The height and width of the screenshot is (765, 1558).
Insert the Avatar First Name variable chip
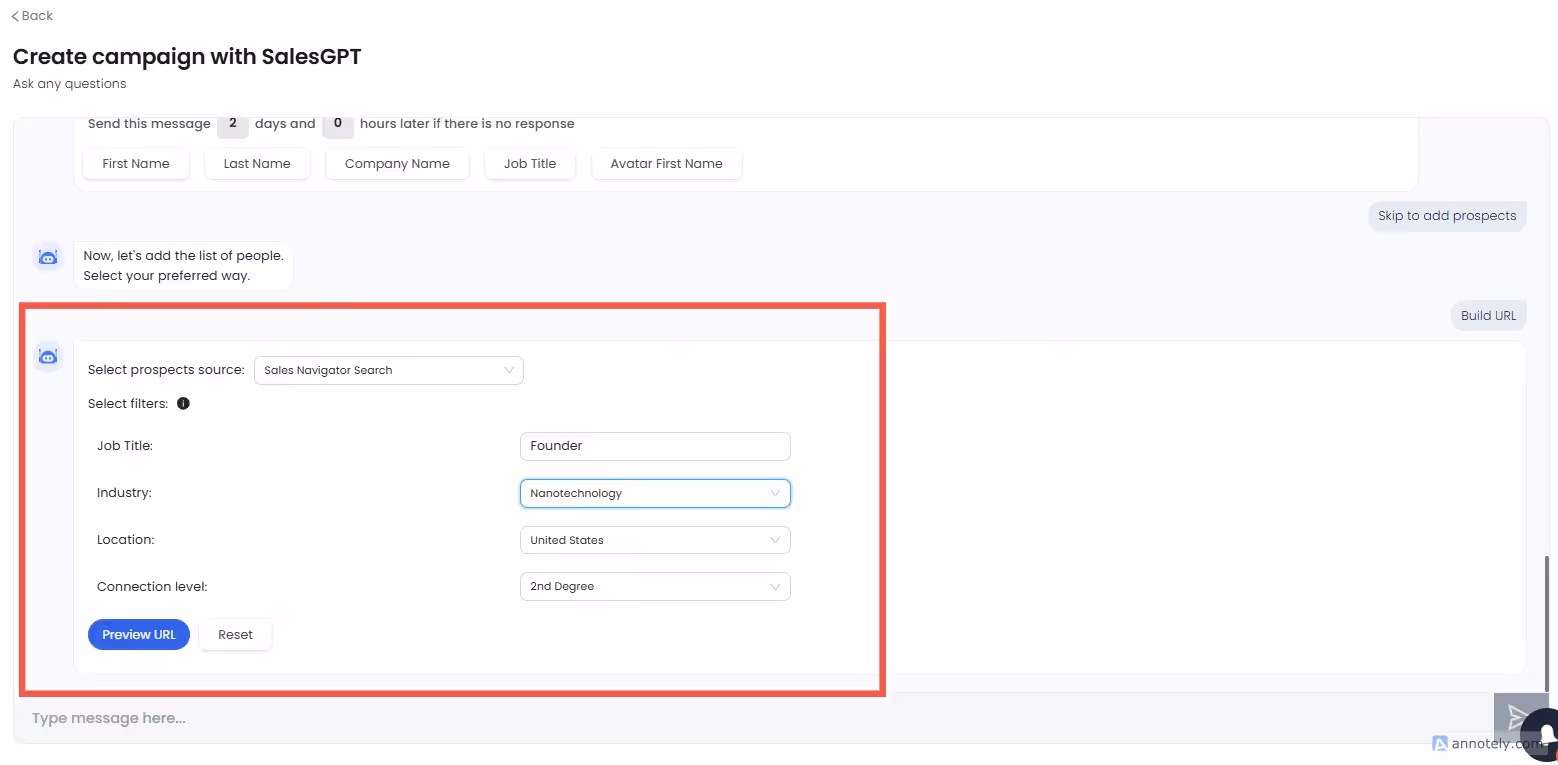pos(666,163)
